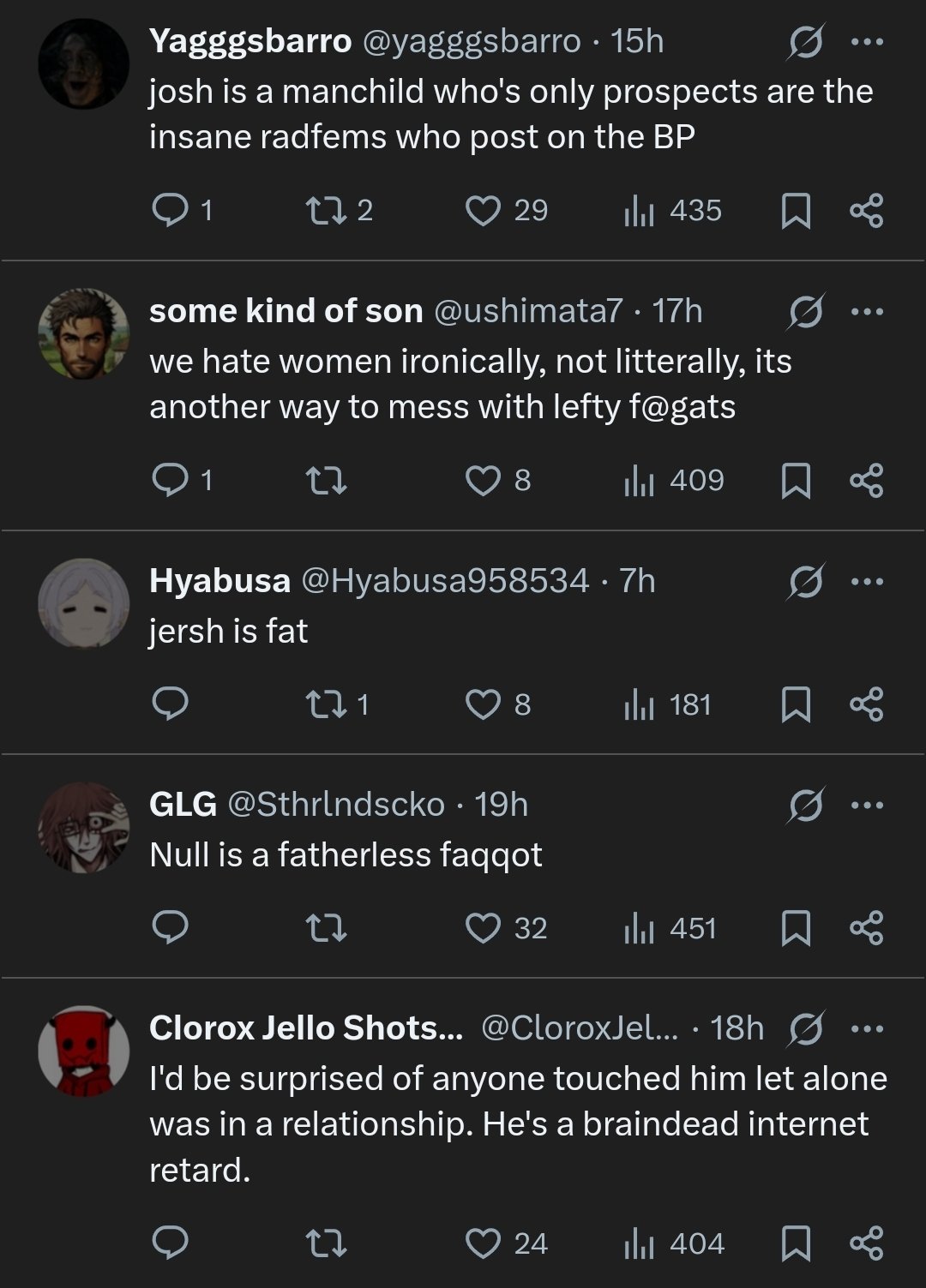
Task: Open three-dot menu on Clorox Jello Shots post
Action: point(867,1027)
